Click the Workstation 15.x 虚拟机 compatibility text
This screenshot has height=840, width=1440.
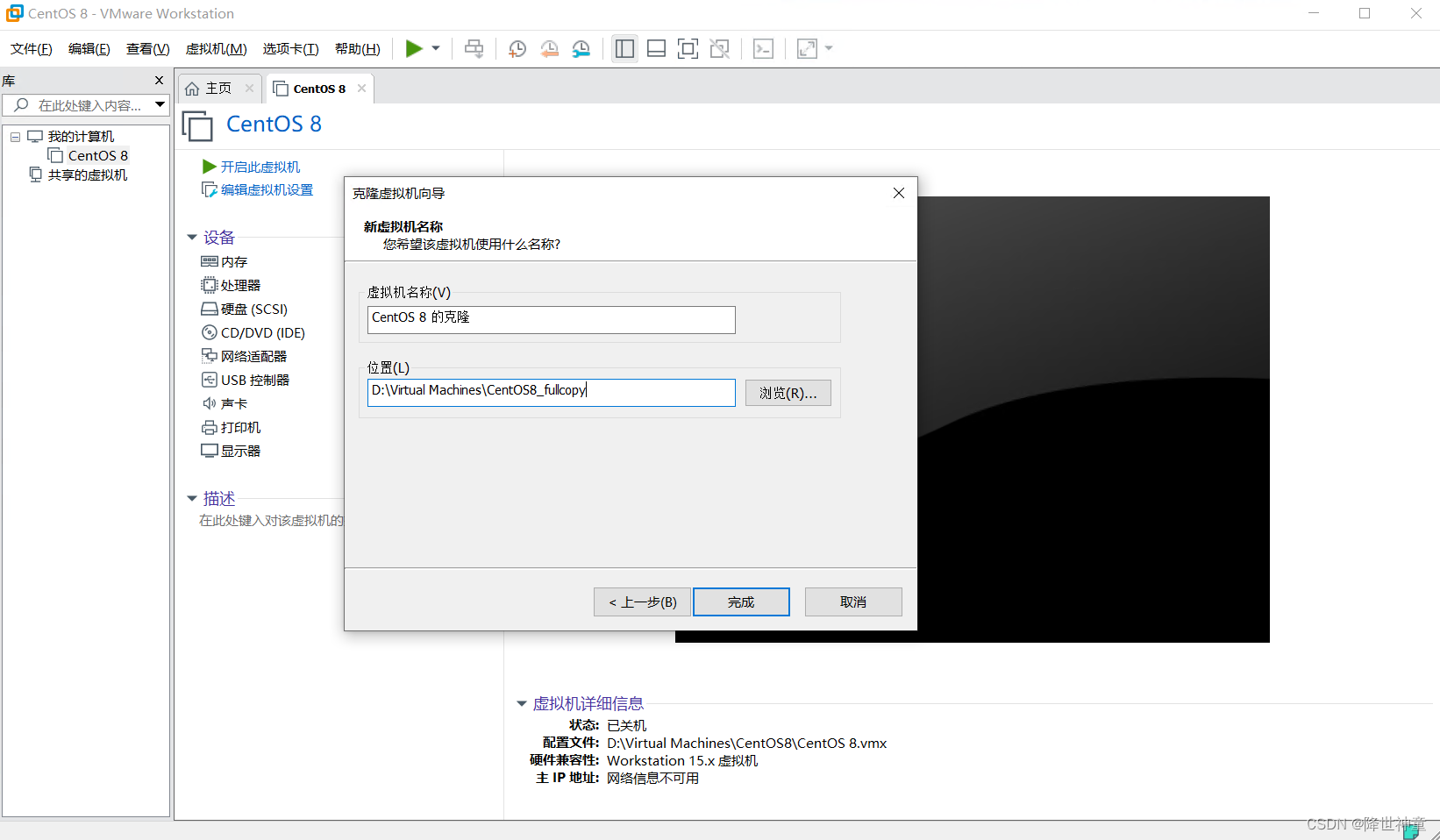tap(682, 760)
